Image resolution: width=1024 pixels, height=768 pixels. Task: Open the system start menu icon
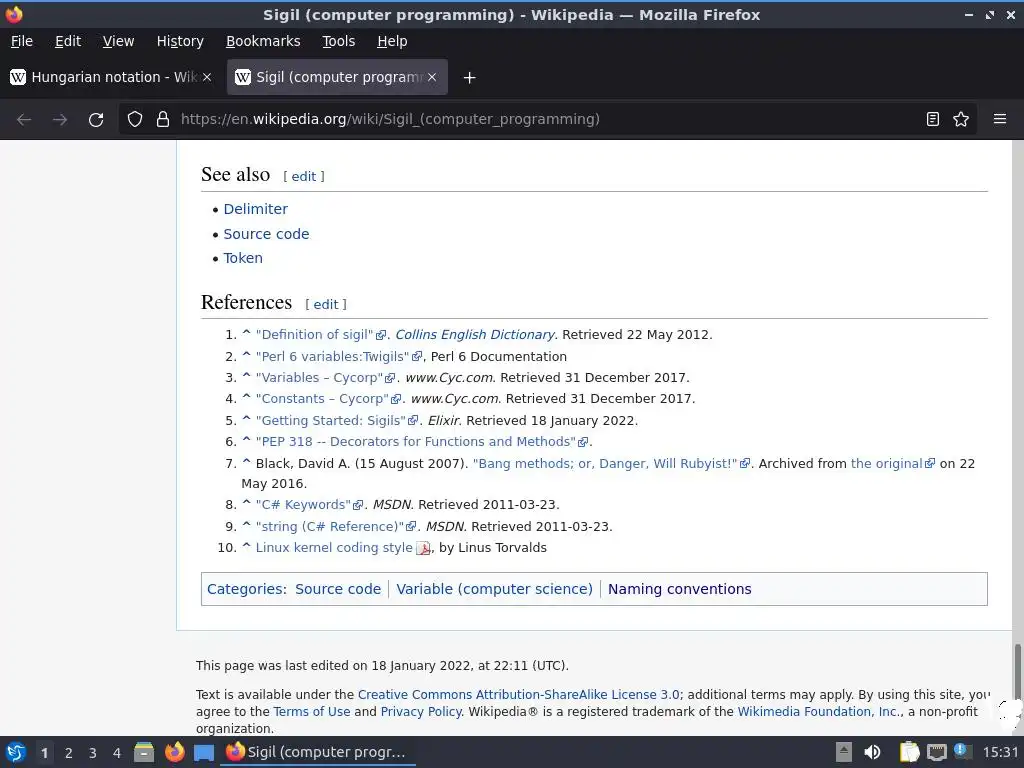pyautogui.click(x=16, y=752)
